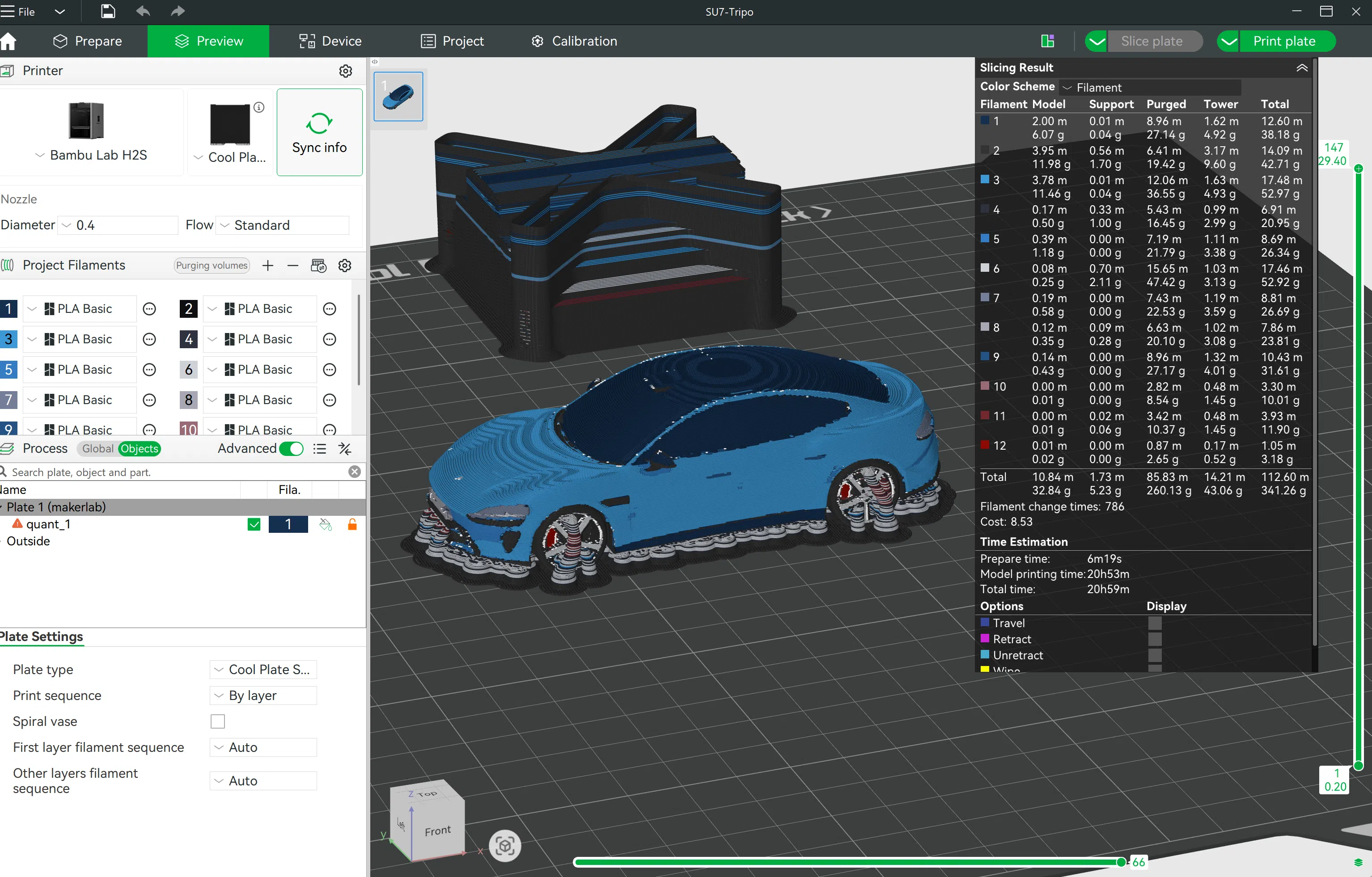Click the undo arrow icon
Viewport: 1372px width, 877px height.
point(143,11)
